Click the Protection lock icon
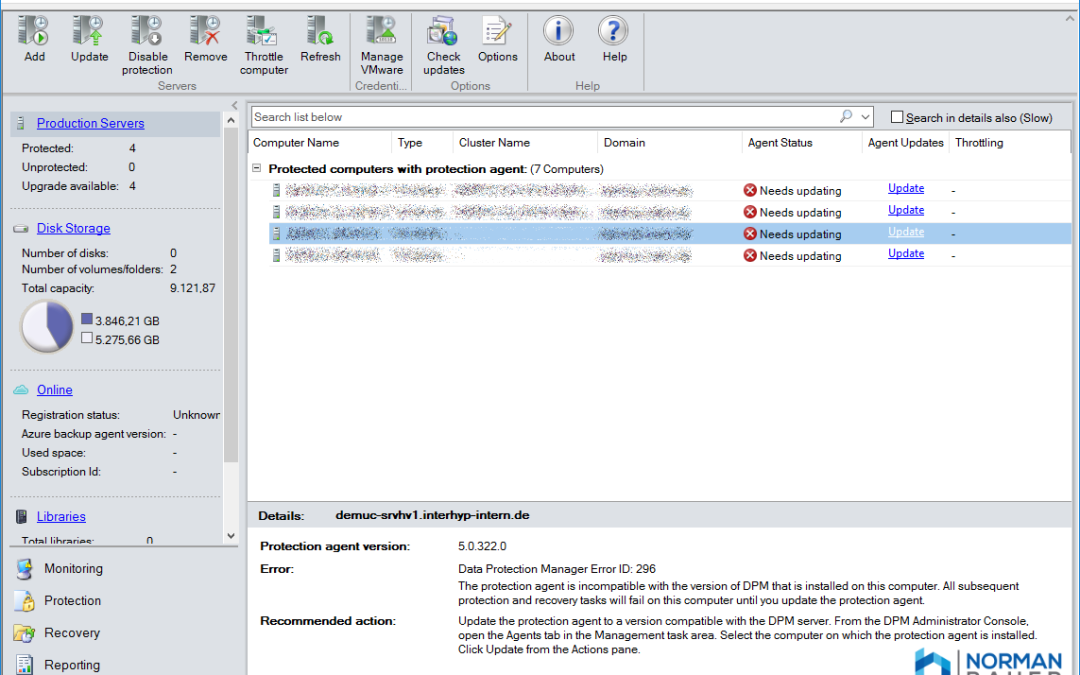 [x=25, y=601]
